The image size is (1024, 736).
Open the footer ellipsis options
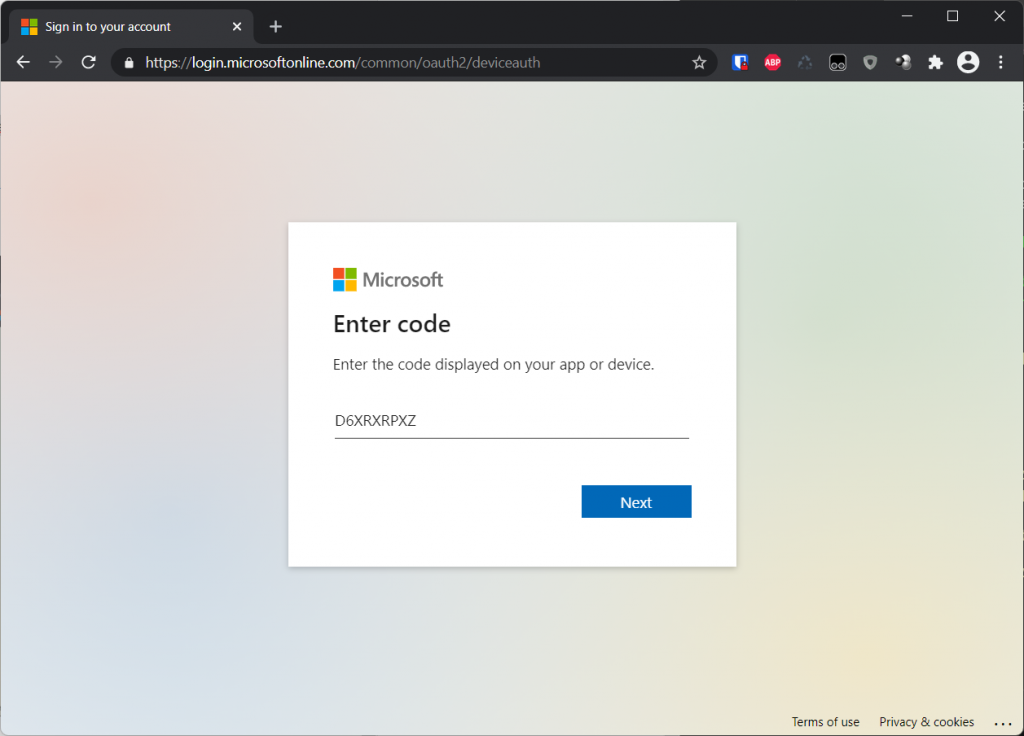tap(1002, 723)
